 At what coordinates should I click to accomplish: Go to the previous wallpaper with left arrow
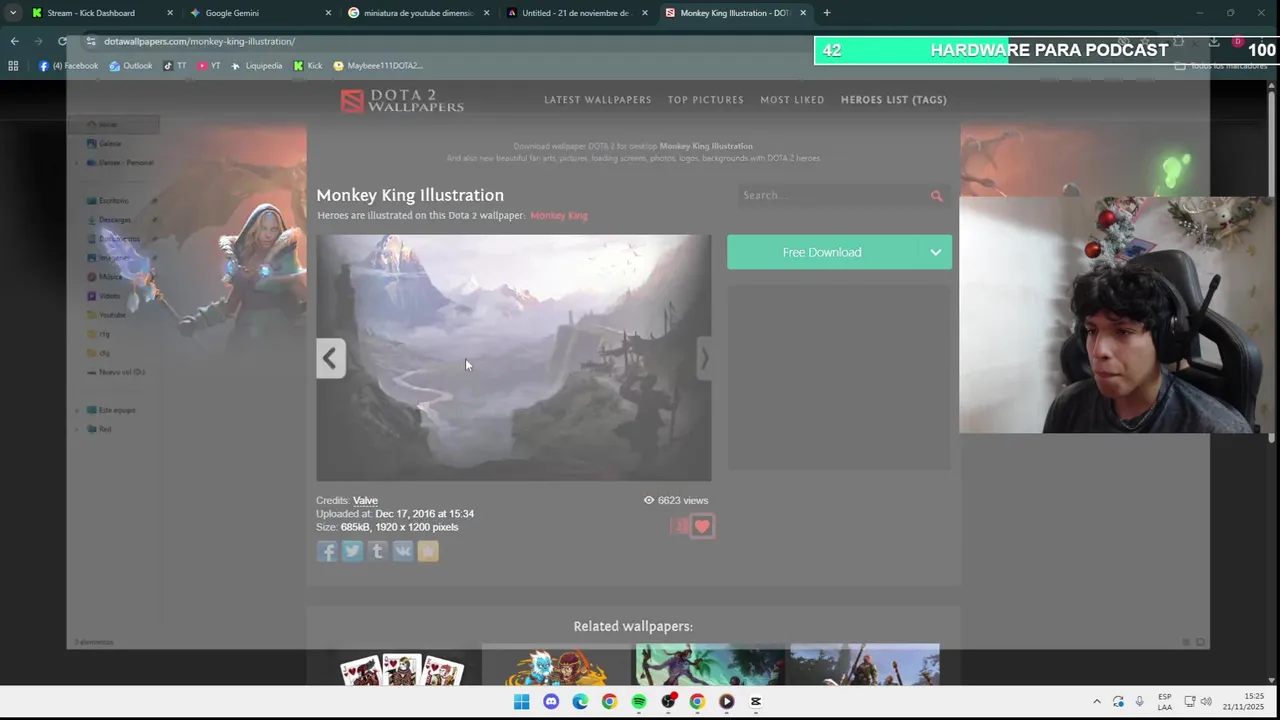coord(330,358)
